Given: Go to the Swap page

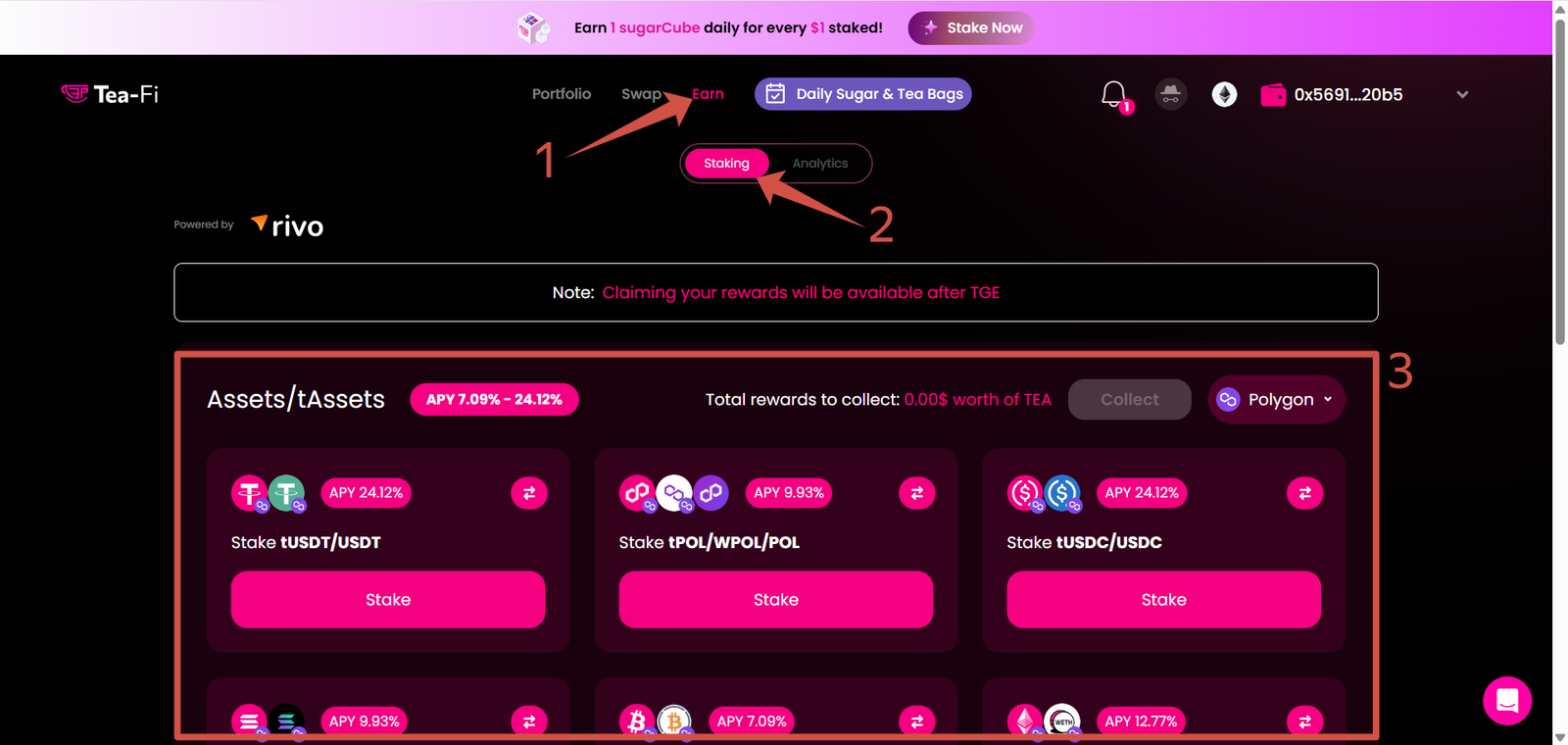Looking at the screenshot, I should click(x=641, y=94).
